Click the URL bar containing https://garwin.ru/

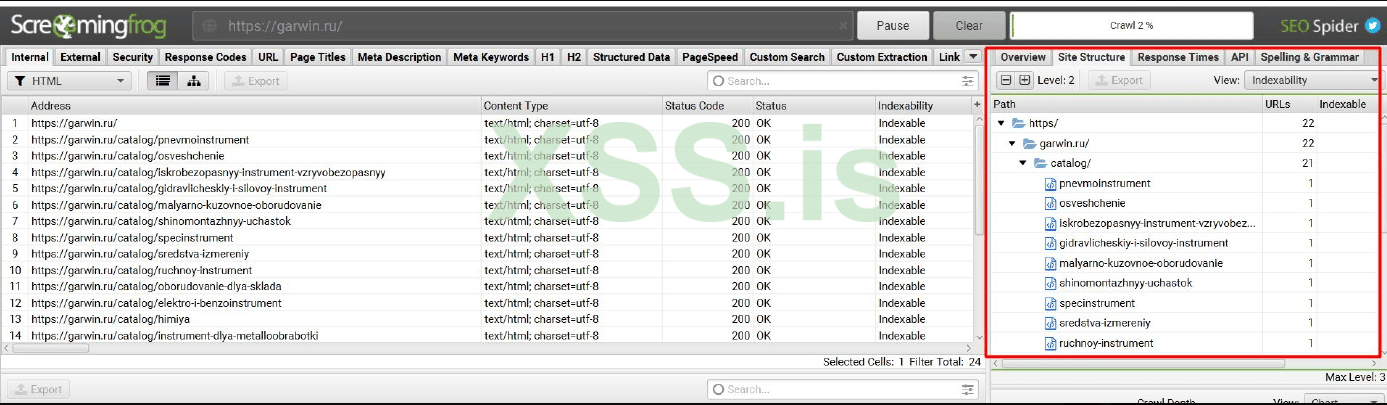tap(524, 26)
